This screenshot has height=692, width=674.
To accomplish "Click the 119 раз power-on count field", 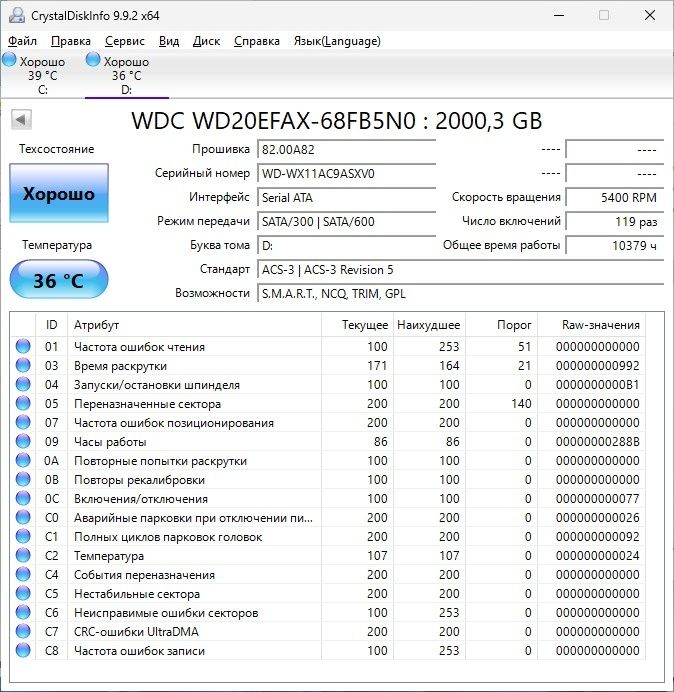I will (x=615, y=221).
